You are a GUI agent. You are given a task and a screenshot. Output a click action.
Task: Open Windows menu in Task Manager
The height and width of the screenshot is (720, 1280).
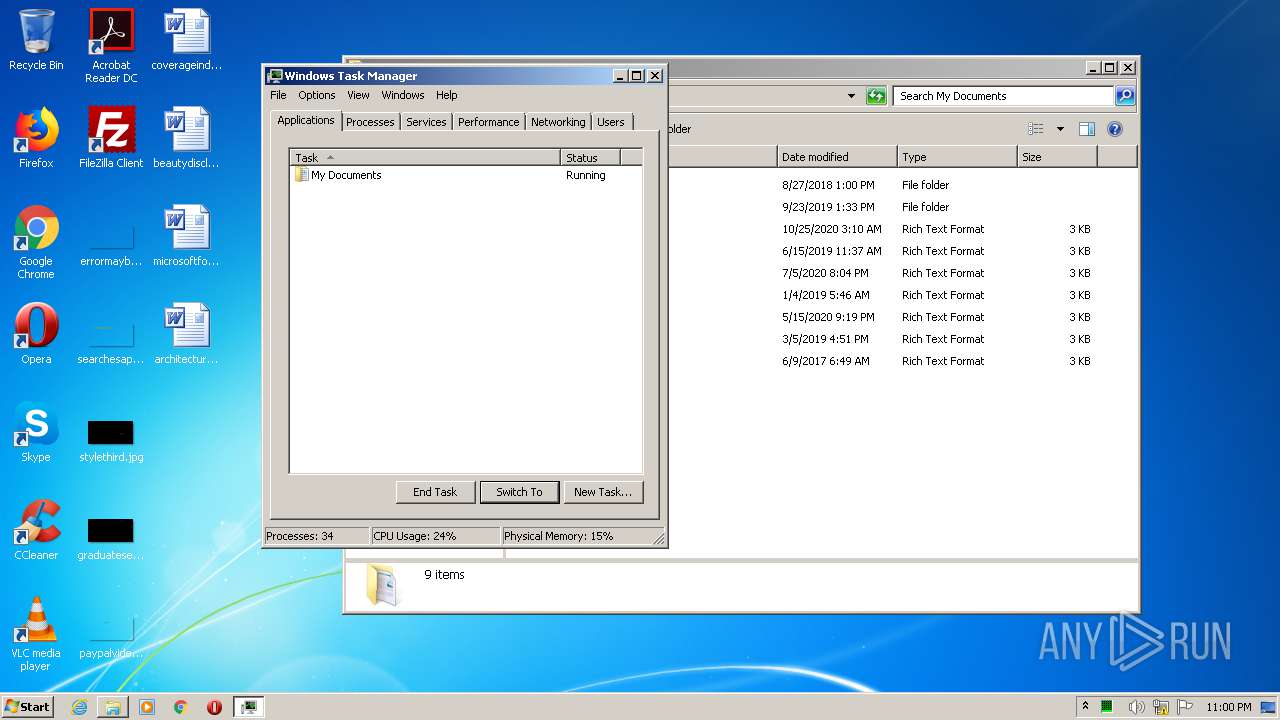coord(403,95)
